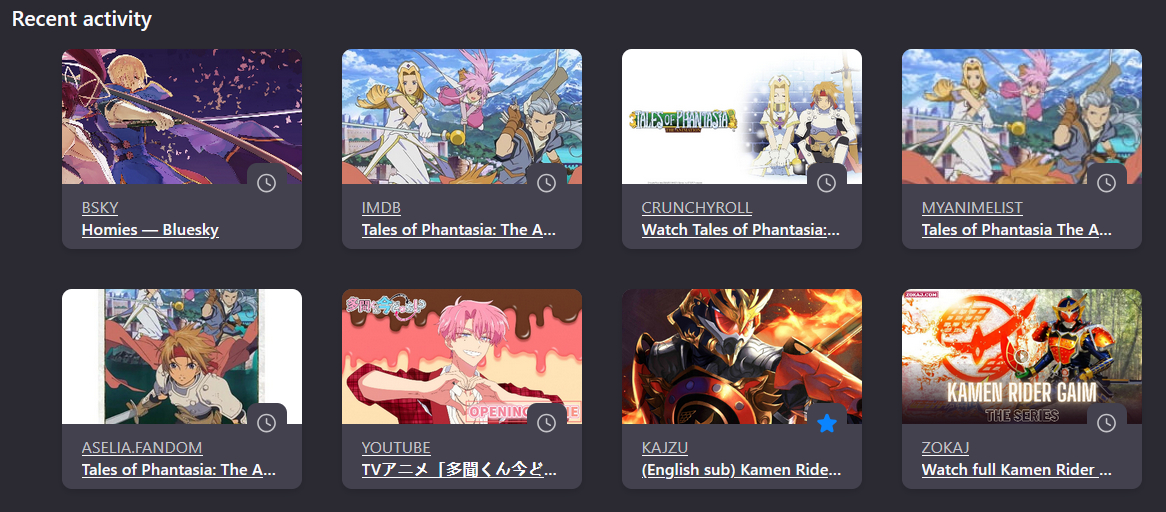The width and height of the screenshot is (1166, 512).
Task: Open the Aselia Fandom Tales of Phantasia link
Action: coord(178,470)
